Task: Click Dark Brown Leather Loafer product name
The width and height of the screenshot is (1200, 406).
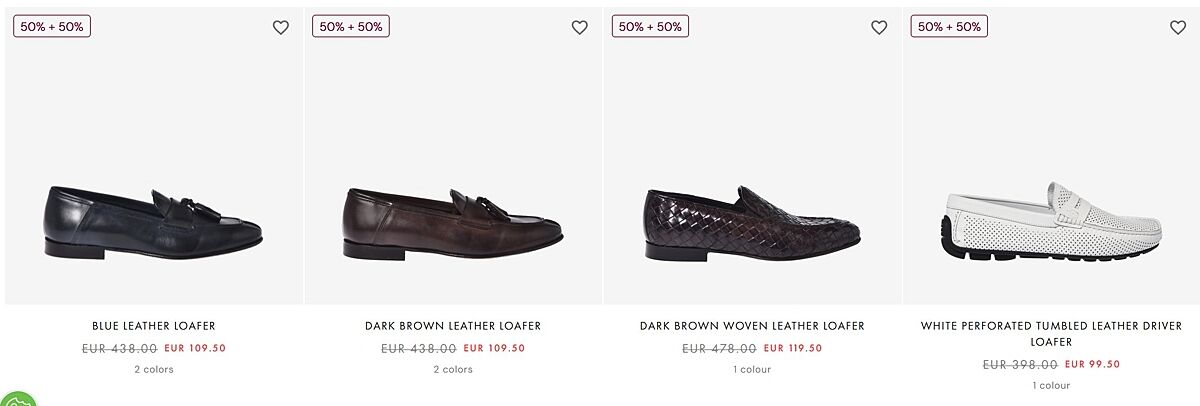Action: (453, 326)
